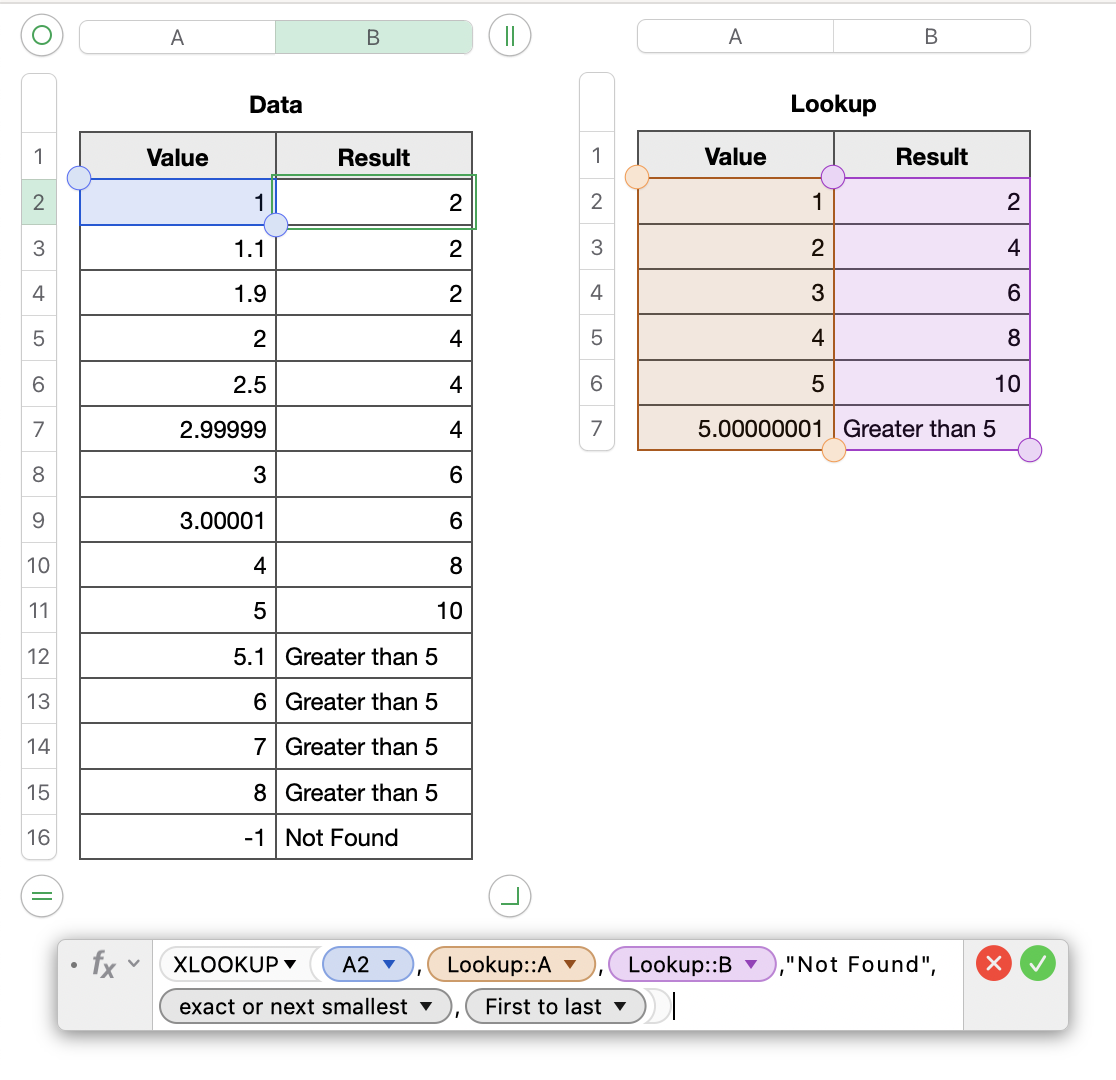1116x1080 pixels.
Task: Click the Data Value cell 1.9
Action: pyautogui.click(x=178, y=293)
